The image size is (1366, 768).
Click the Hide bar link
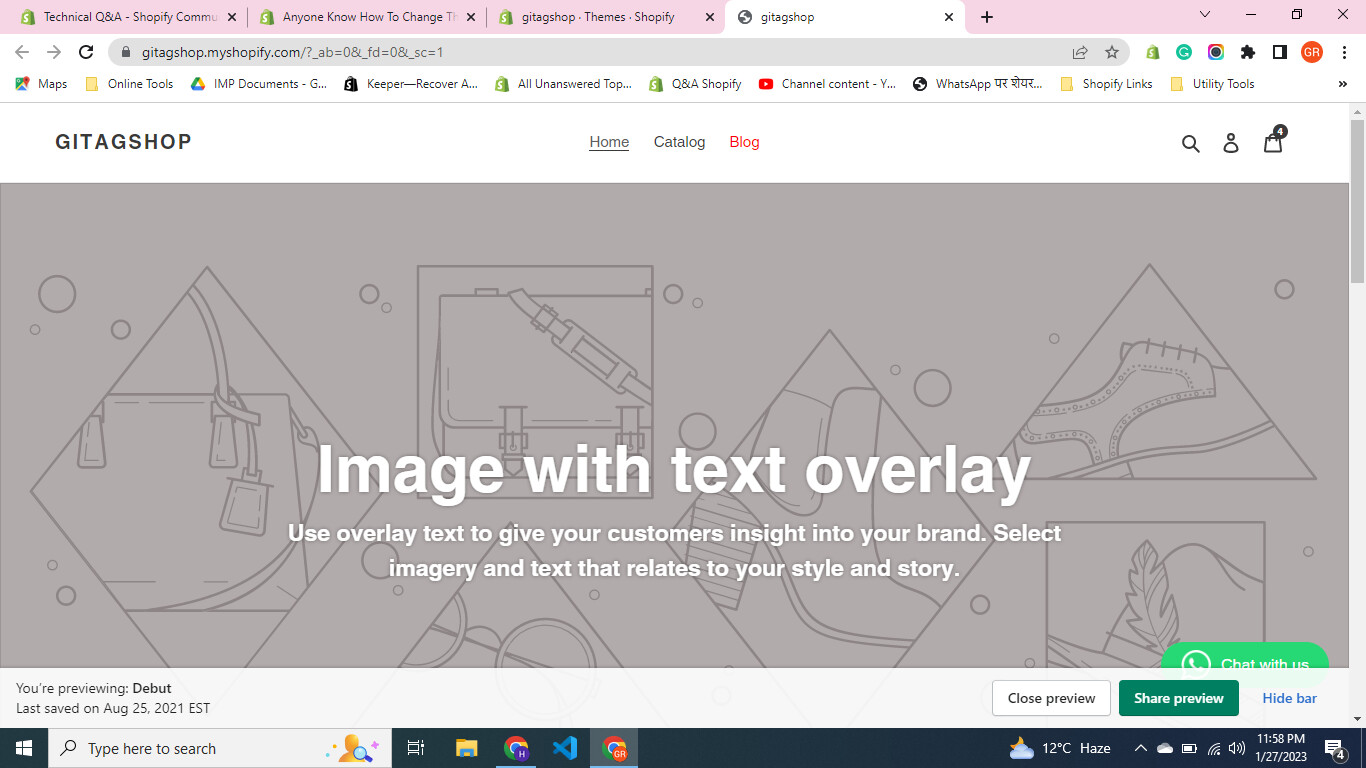(1289, 698)
